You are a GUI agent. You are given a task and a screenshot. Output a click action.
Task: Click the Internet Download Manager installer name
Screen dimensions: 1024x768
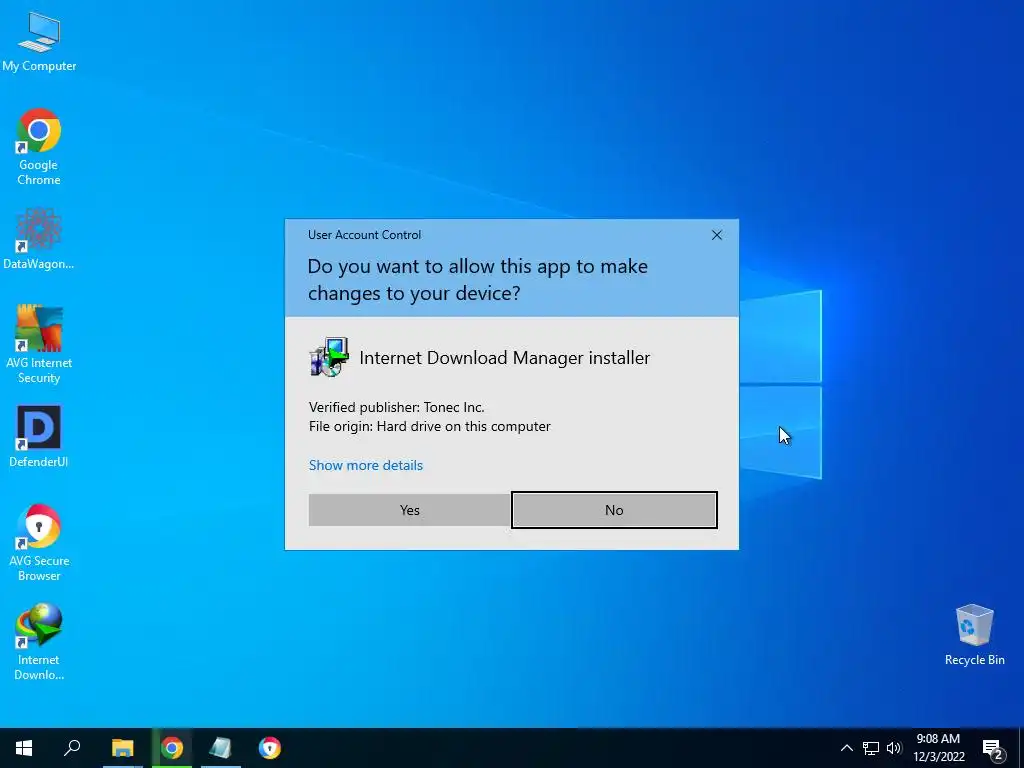[x=505, y=357]
